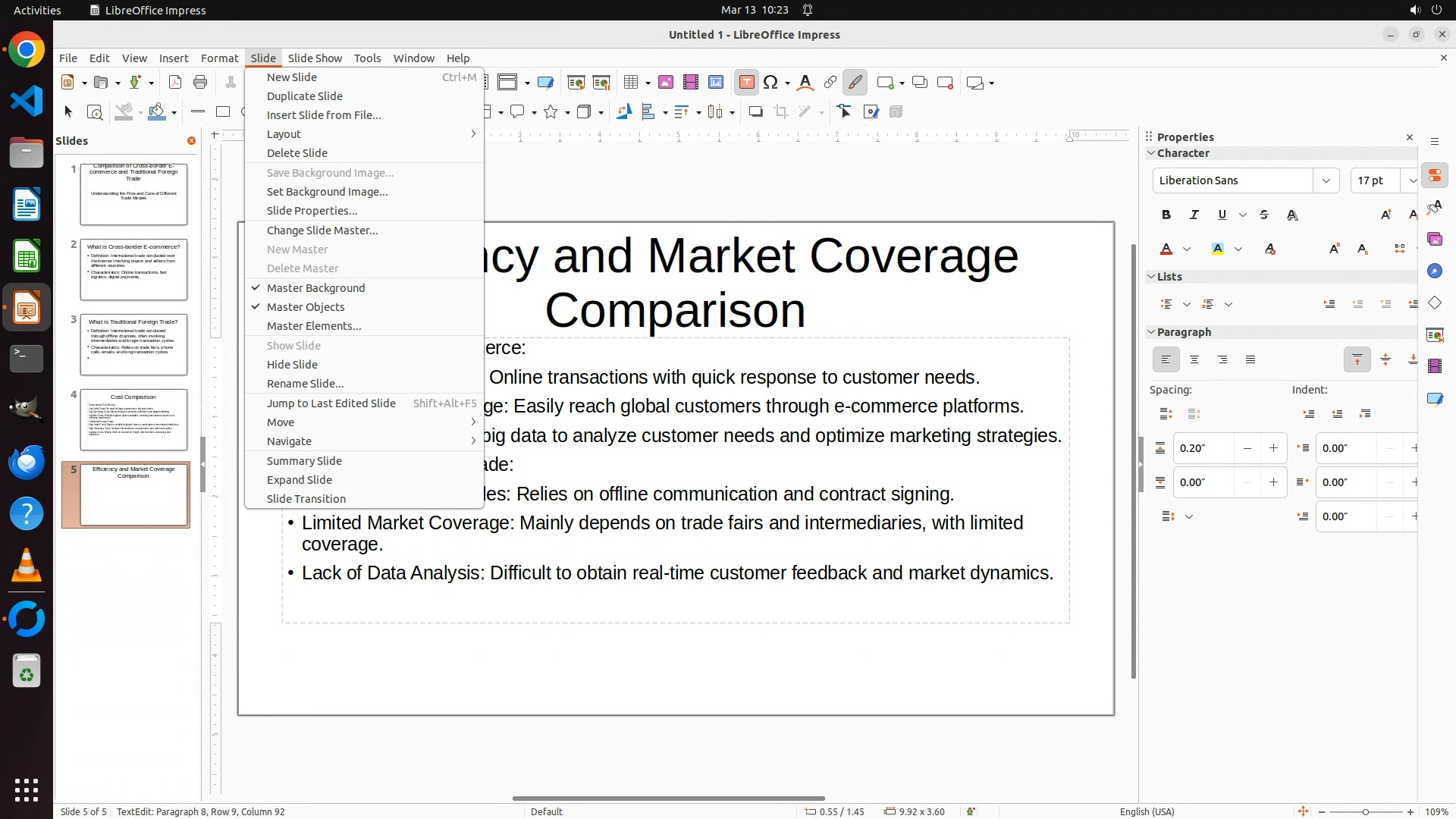
Task: Toggle the Master Background checkmark
Action: [315, 288]
